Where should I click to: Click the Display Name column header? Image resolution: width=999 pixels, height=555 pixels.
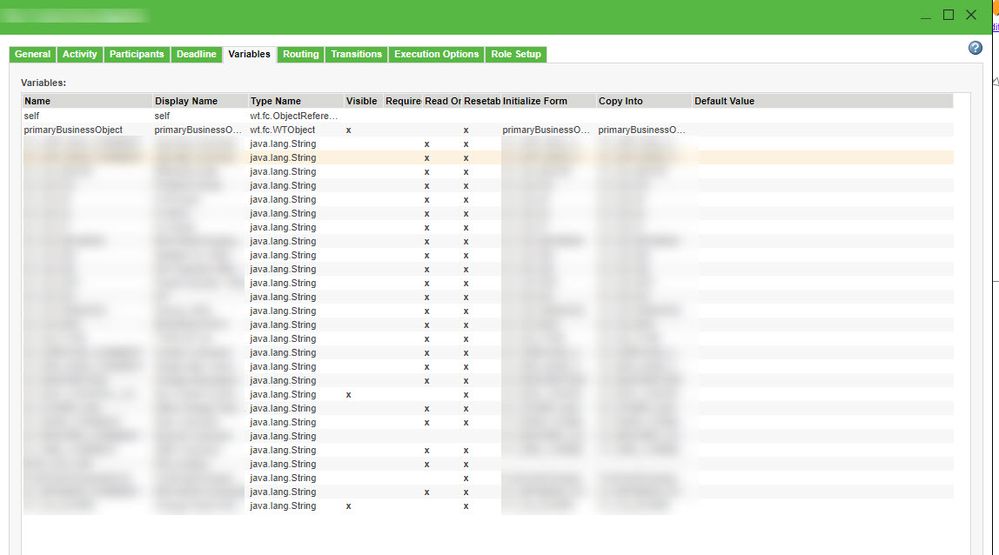(x=200, y=101)
